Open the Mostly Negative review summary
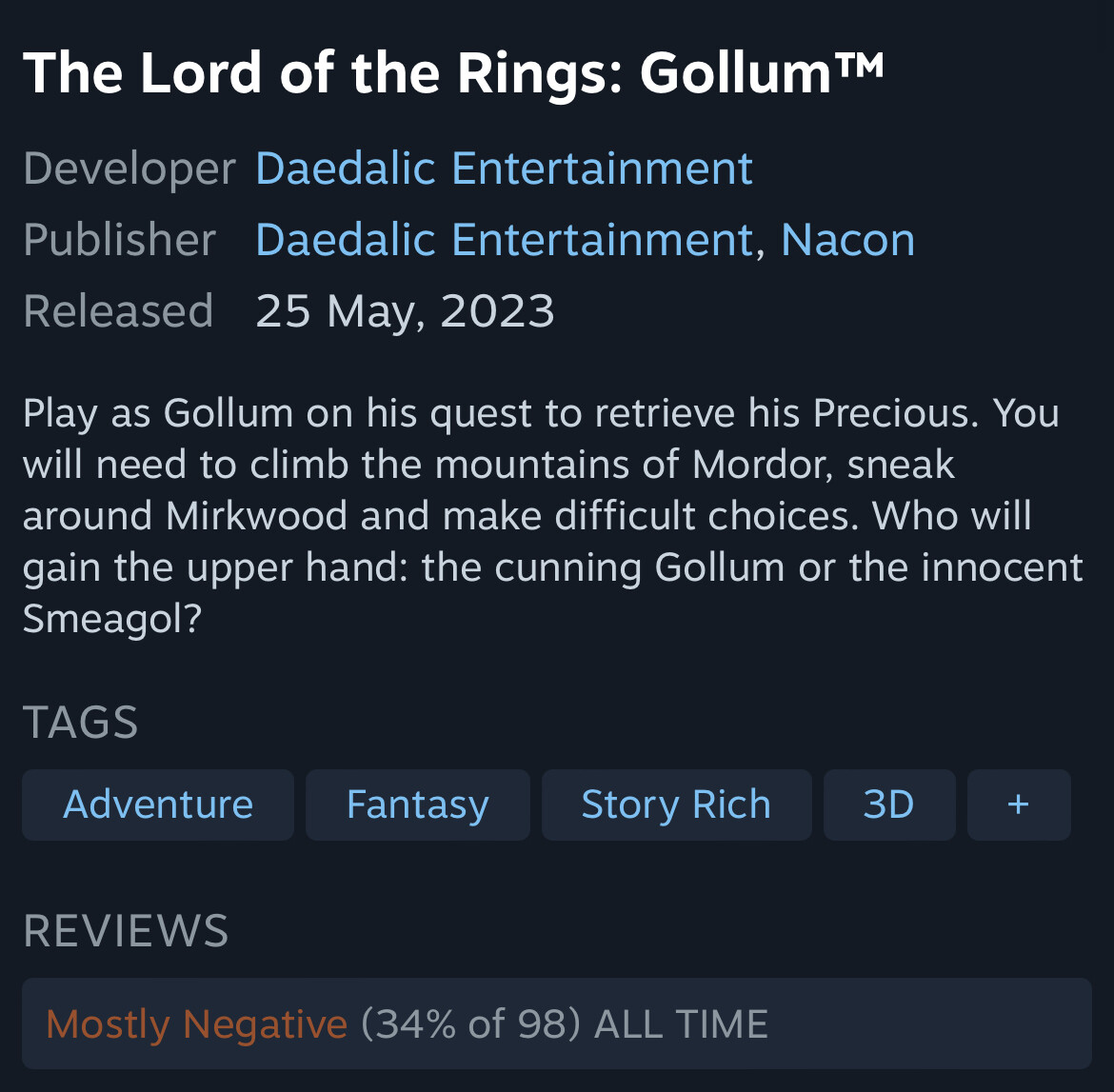Viewport: 1114px width, 1092px height. tap(196, 1024)
